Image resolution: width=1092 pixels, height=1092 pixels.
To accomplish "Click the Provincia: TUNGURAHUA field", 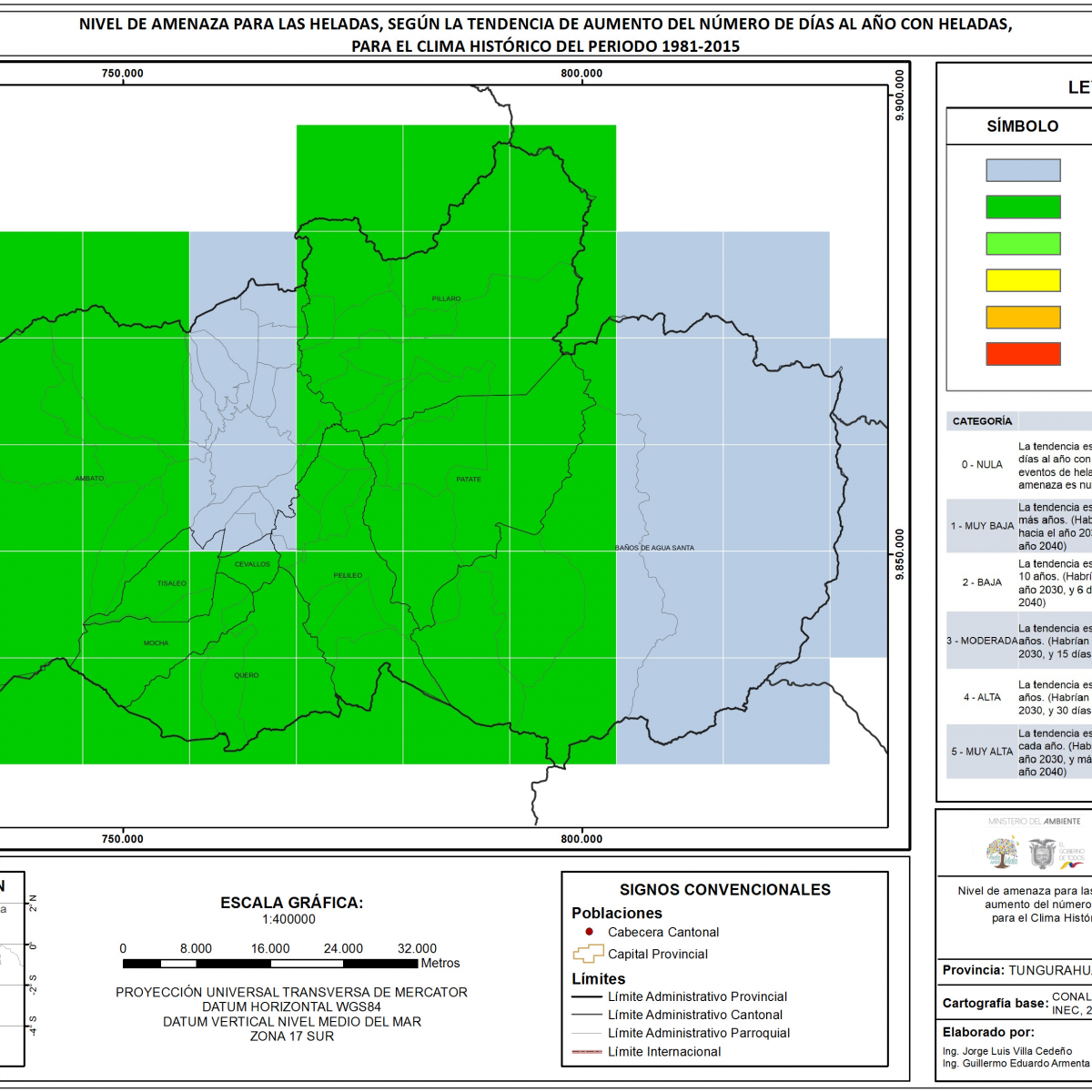I will point(1016,970).
